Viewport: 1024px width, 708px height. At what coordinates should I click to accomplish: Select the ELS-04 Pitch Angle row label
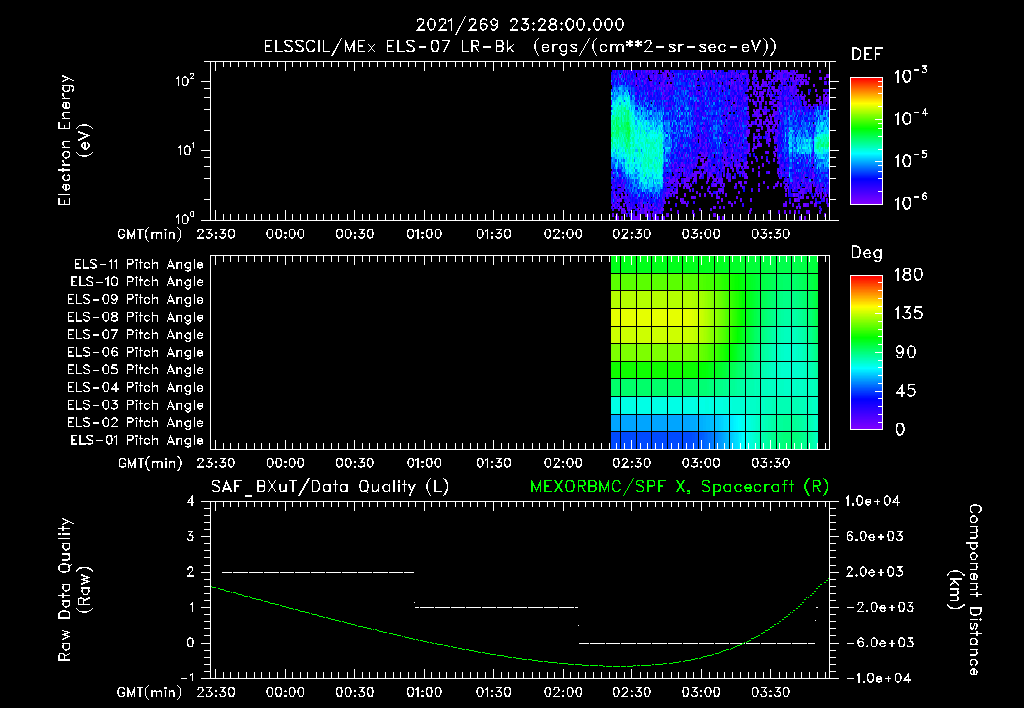(135, 388)
